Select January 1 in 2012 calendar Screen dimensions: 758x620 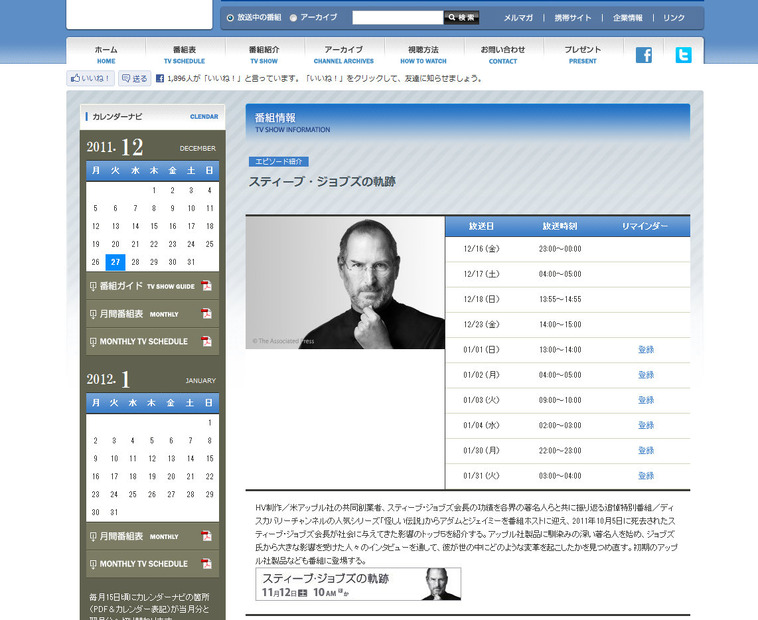point(209,423)
